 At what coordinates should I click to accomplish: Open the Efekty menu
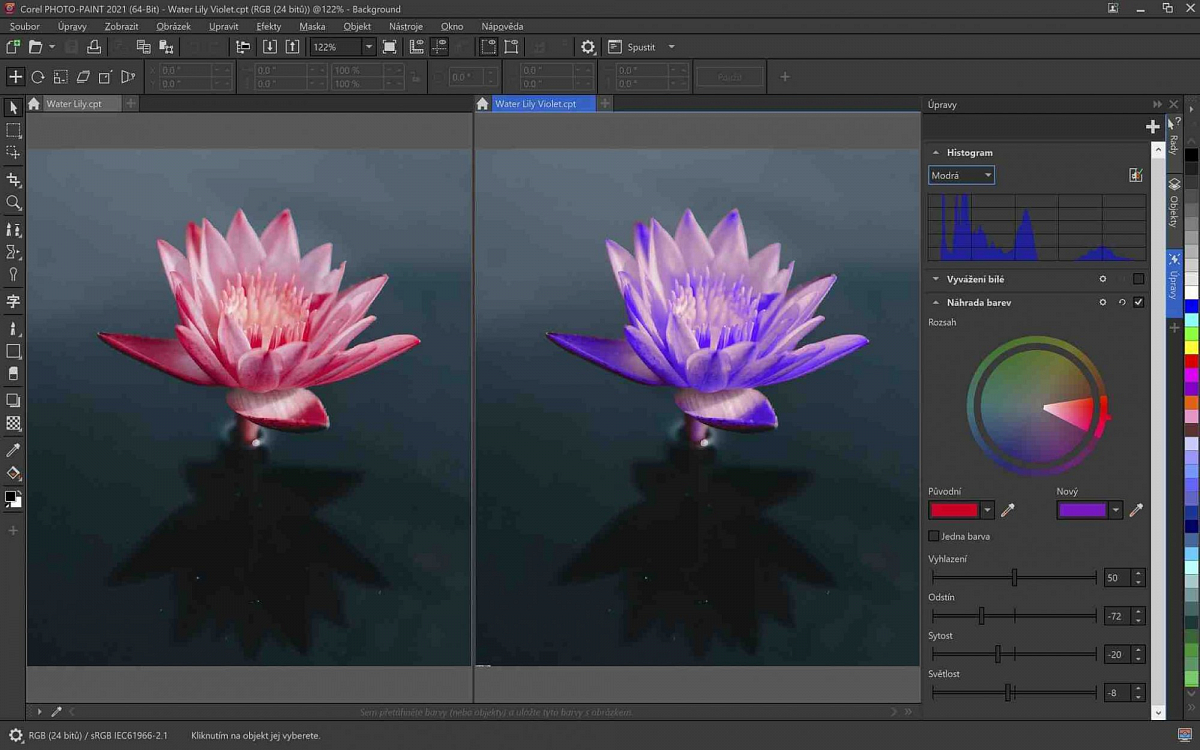pos(268,26)
